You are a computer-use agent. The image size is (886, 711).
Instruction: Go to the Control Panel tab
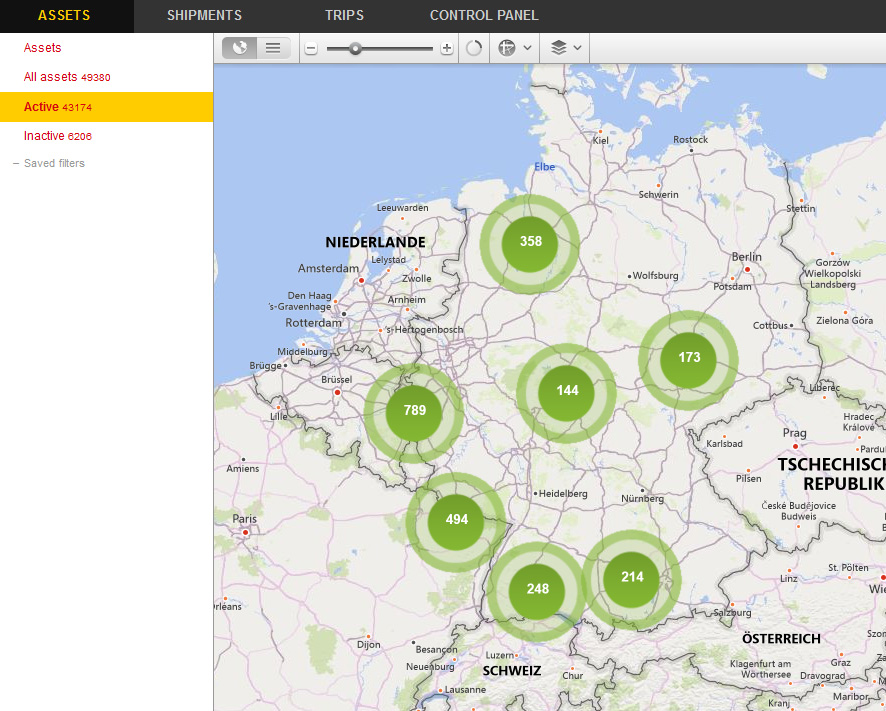(x=484, y=16)
